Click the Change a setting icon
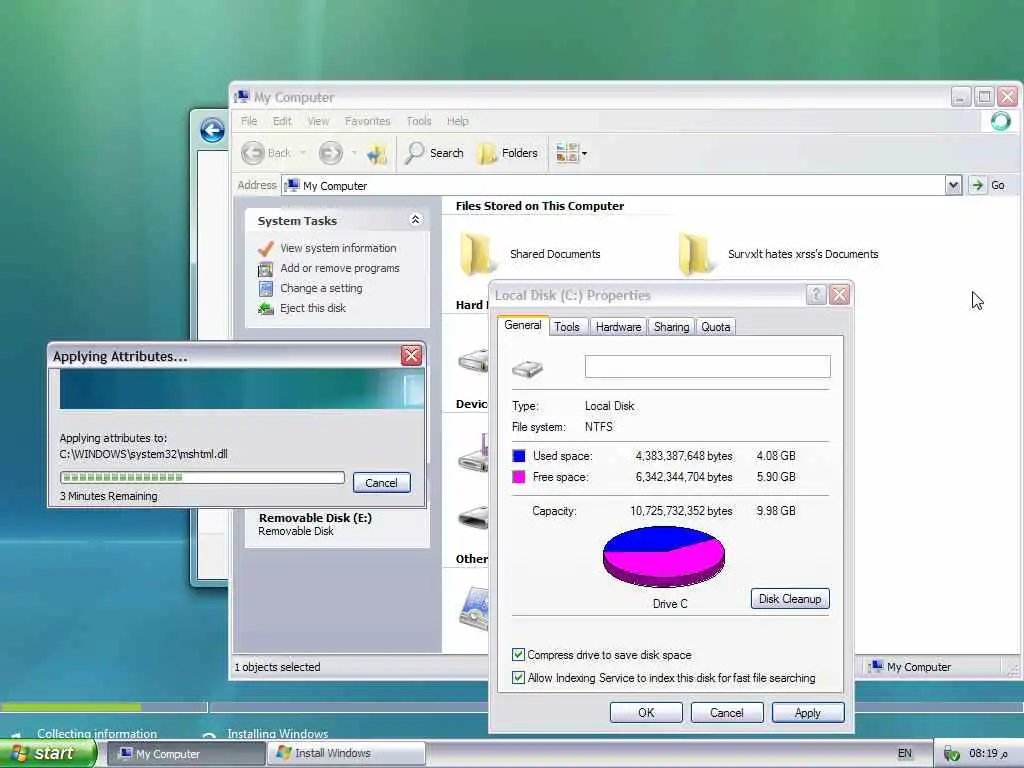The height and width of the screenshot is (768, 1024). pyautogui.click(x=266, y=289)
